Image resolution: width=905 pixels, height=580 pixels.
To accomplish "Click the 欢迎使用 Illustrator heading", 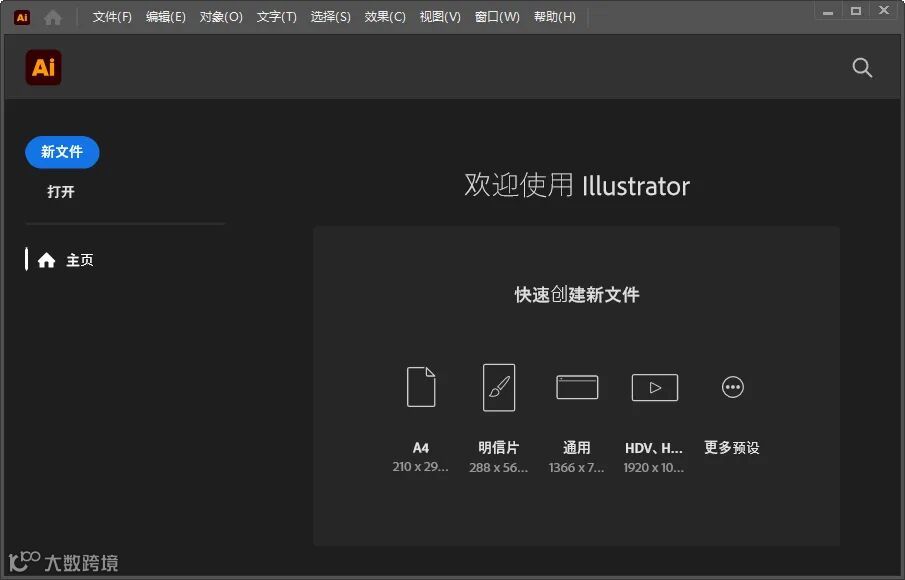I will (577, 186).
